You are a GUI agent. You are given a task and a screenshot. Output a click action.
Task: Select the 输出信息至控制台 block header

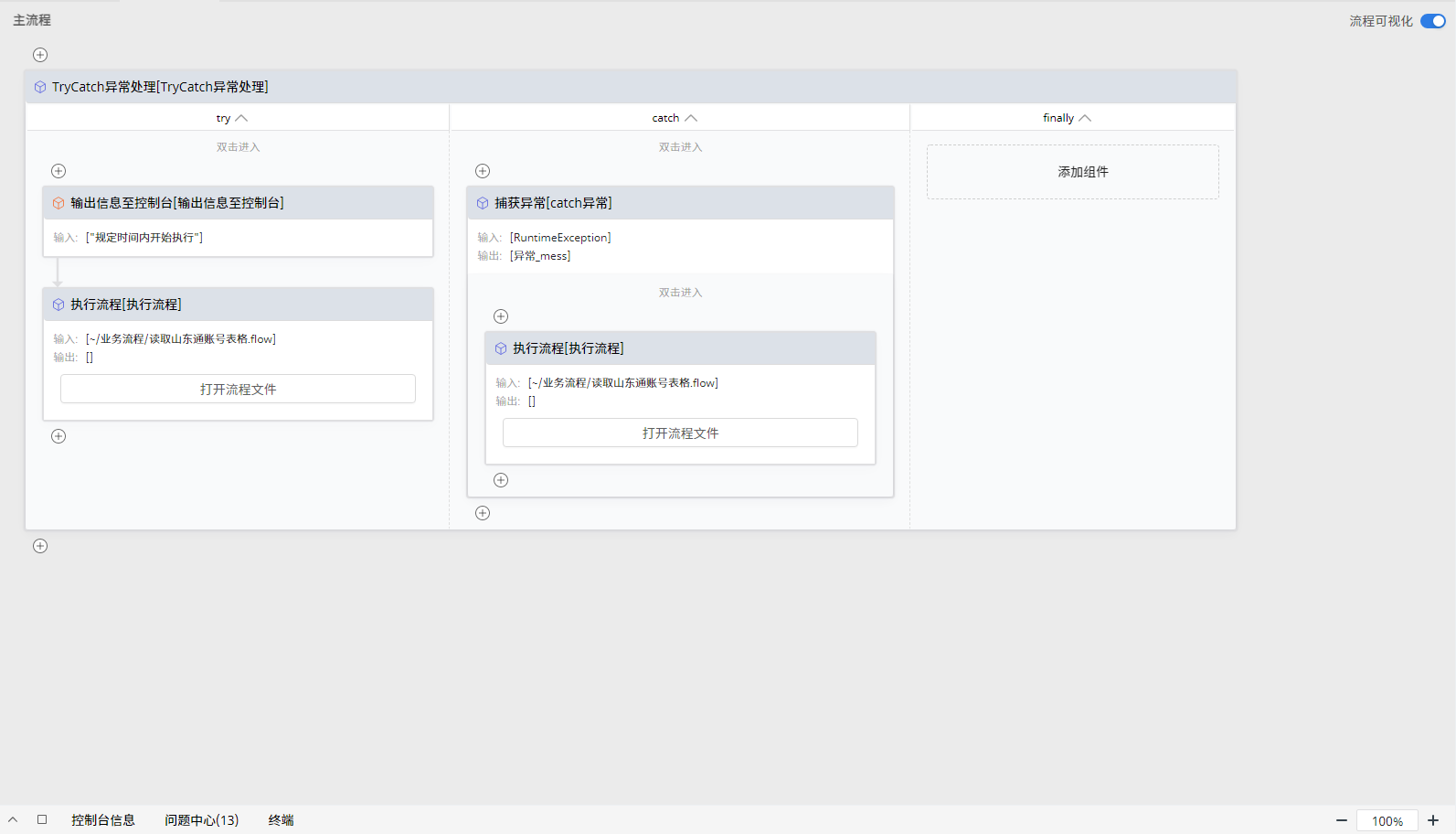(x=238, y=203)
